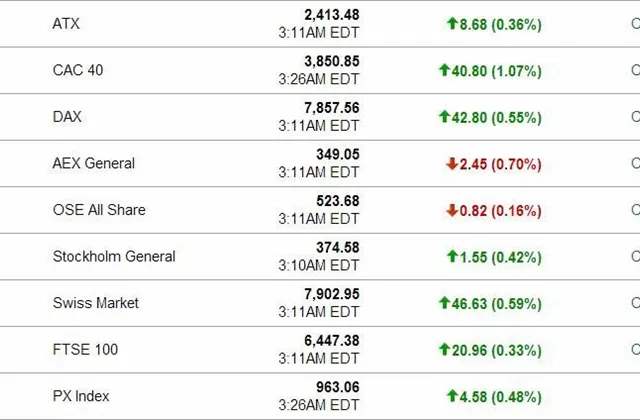Click the DAX green up arrow
The image size is (640, 420).
445,117
